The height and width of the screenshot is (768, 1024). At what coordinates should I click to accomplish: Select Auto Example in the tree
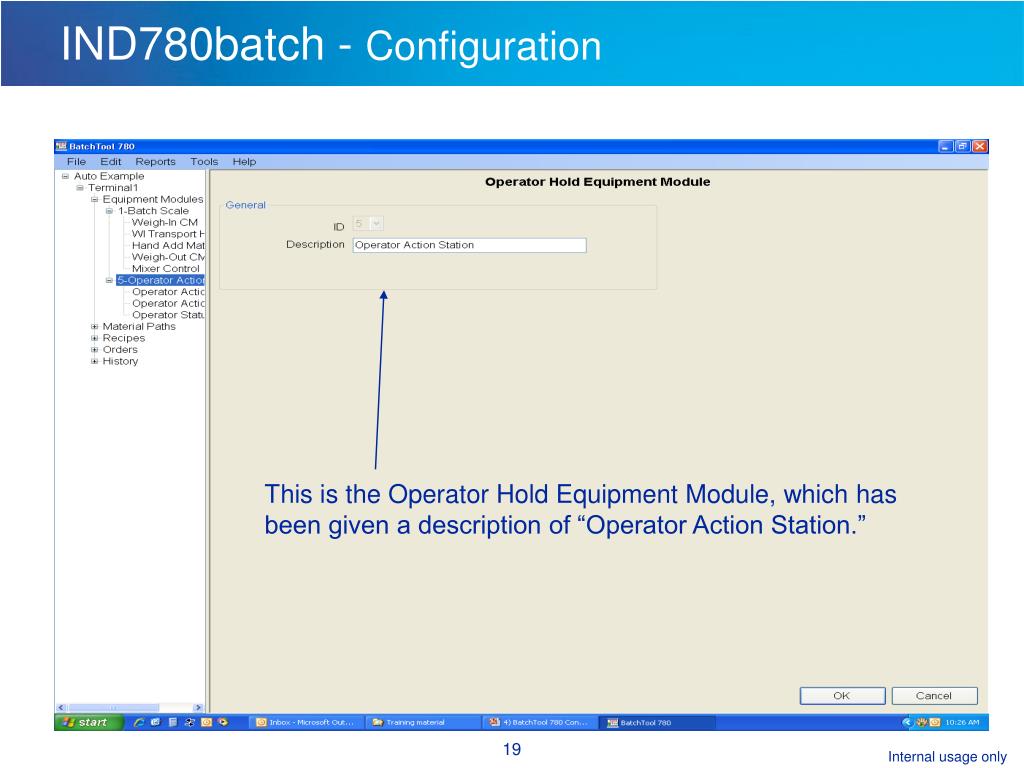109,176
